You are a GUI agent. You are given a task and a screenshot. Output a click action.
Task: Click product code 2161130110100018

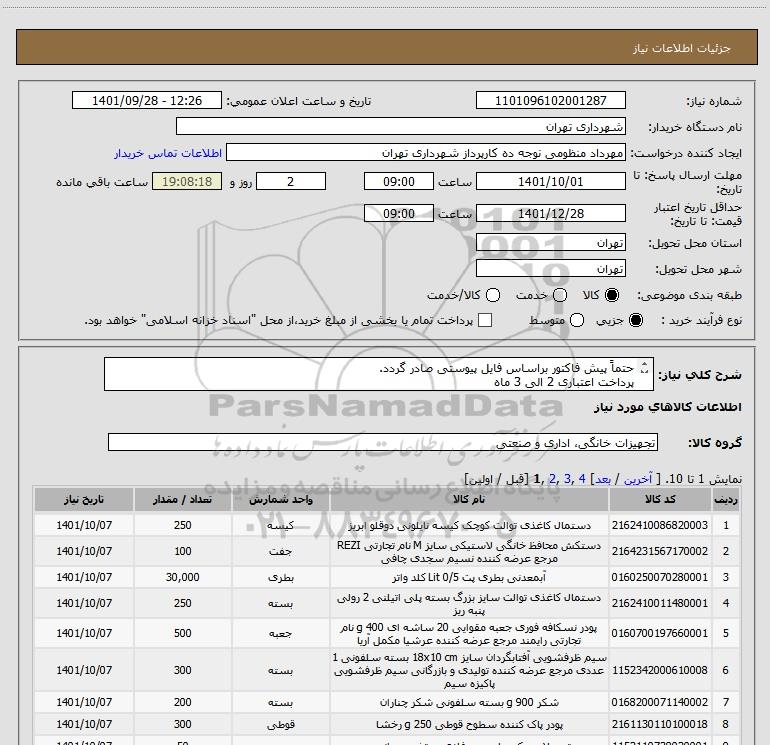tap(660, 724)
